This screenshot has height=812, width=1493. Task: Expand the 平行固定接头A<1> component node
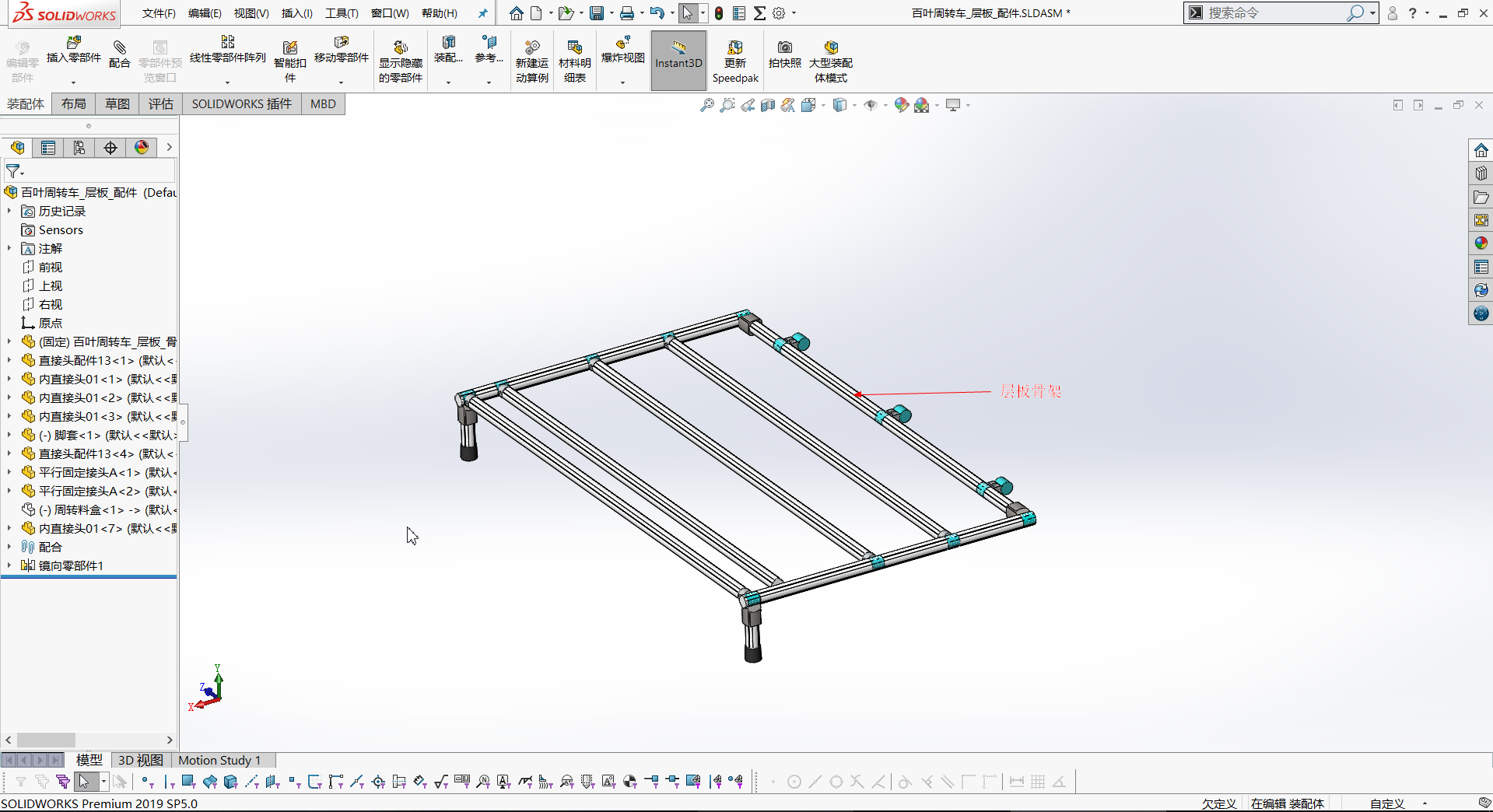pos(9,472)
